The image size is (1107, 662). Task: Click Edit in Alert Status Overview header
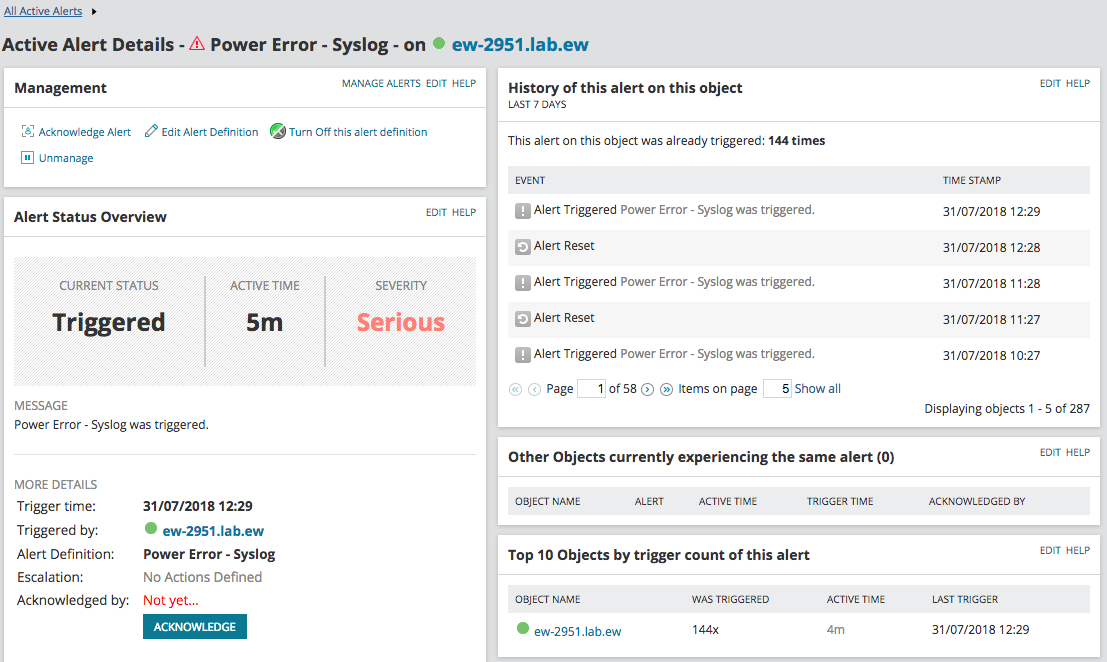tap(436, 212)
